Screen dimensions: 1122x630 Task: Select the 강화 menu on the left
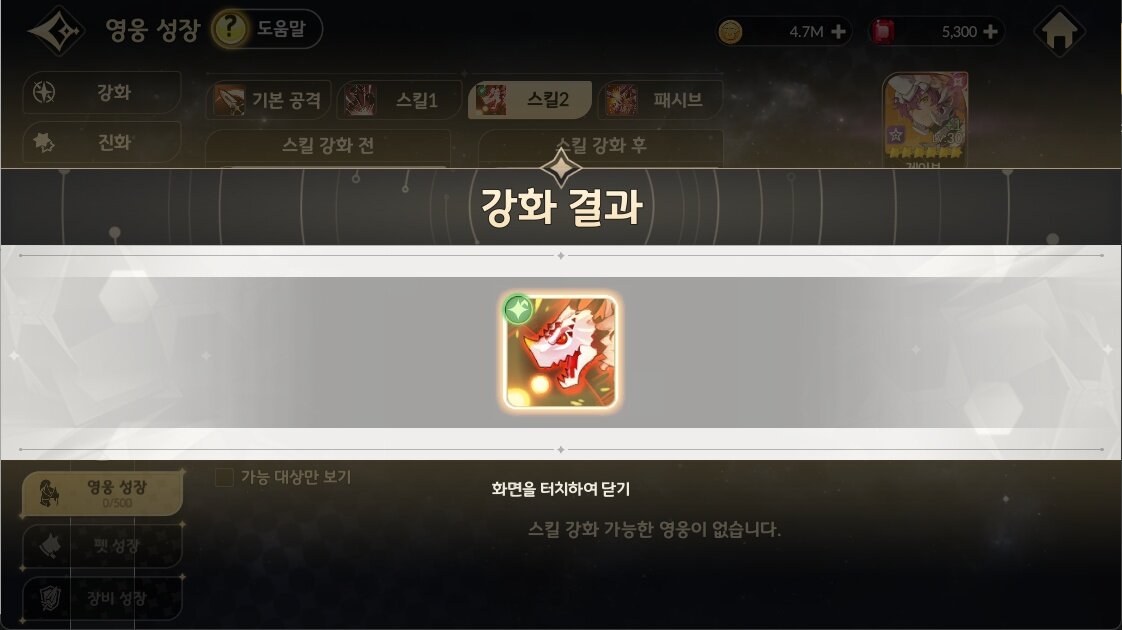(x=102, y=92)
